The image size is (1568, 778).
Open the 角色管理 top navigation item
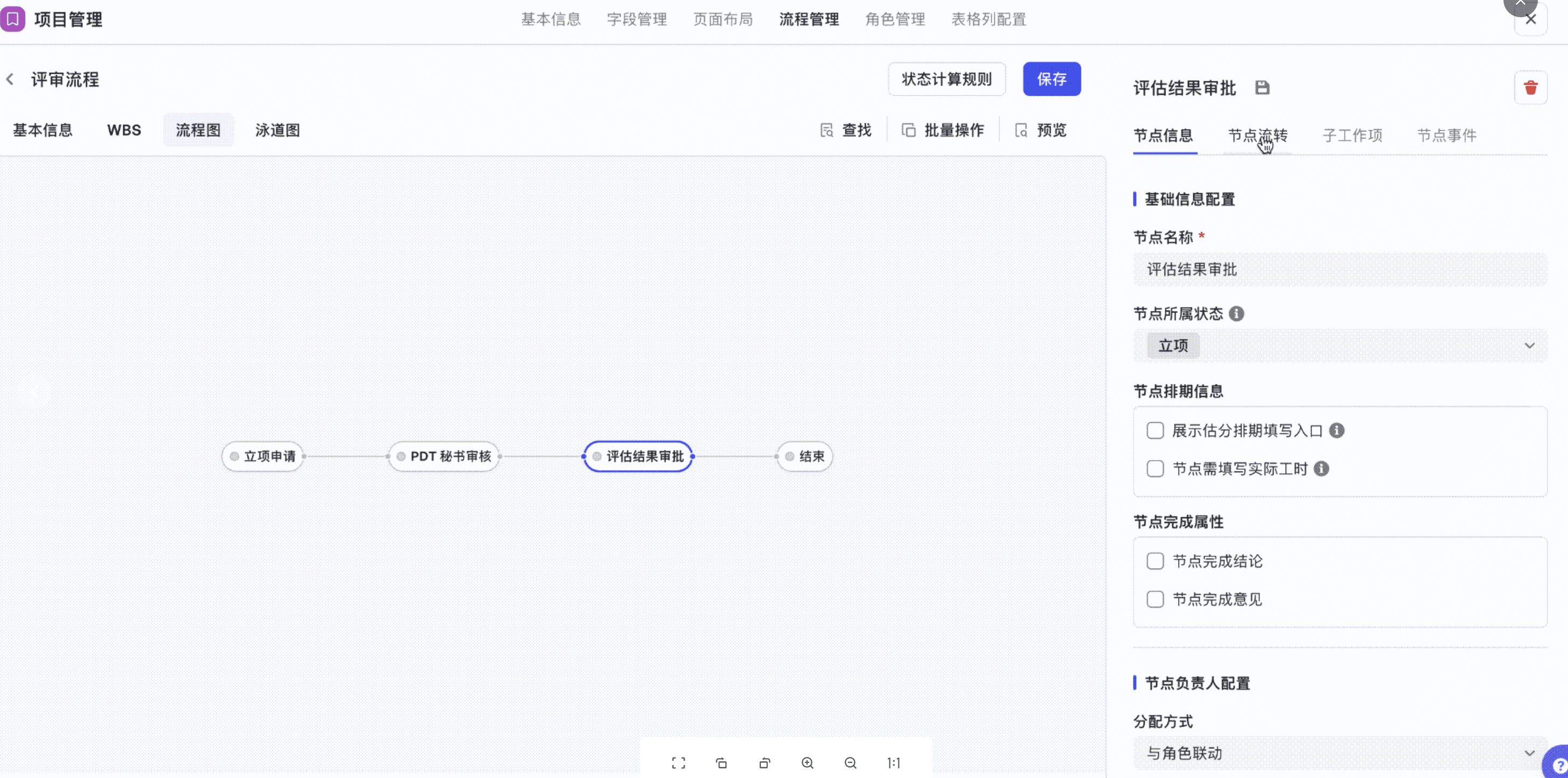[895, 19]
